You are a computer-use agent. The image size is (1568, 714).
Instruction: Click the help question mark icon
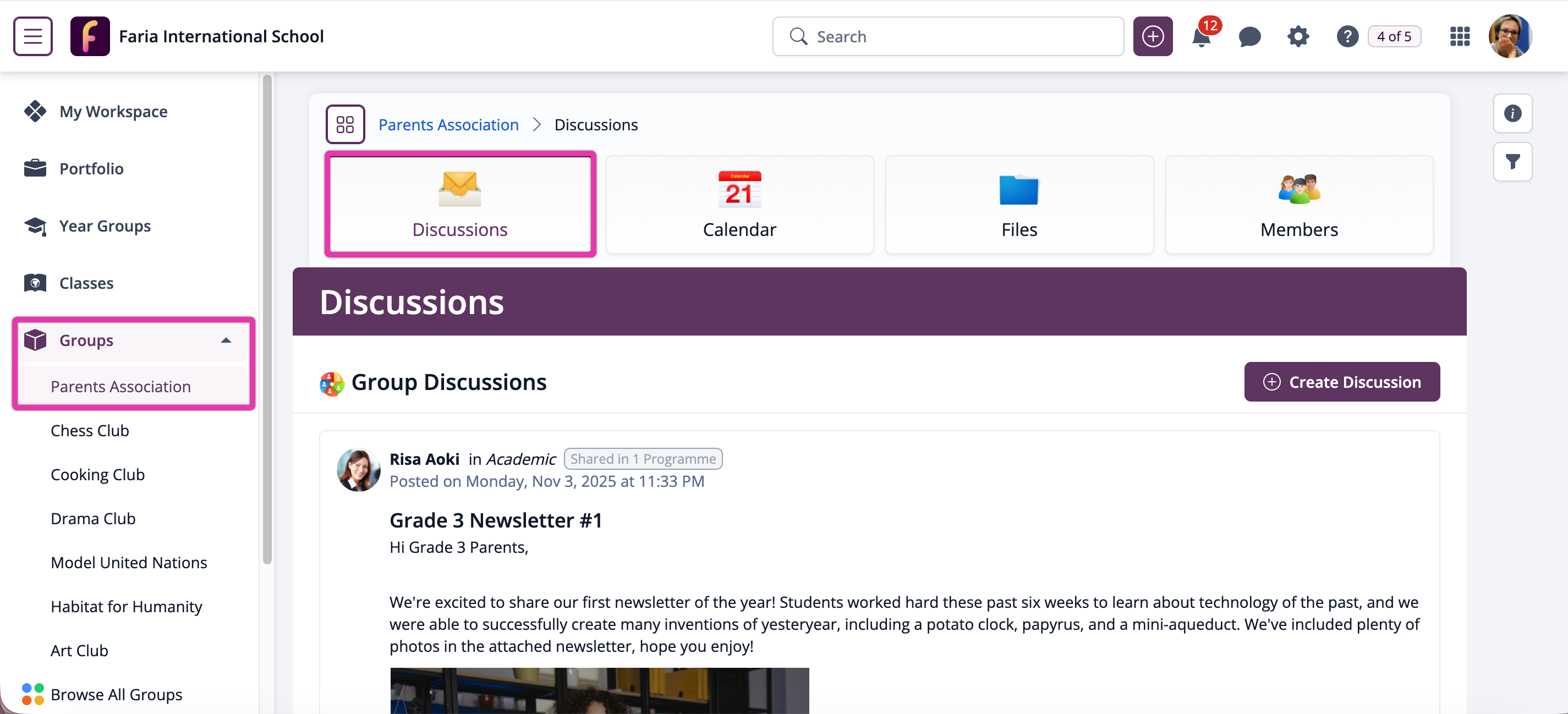click(x=1347, y=36)
